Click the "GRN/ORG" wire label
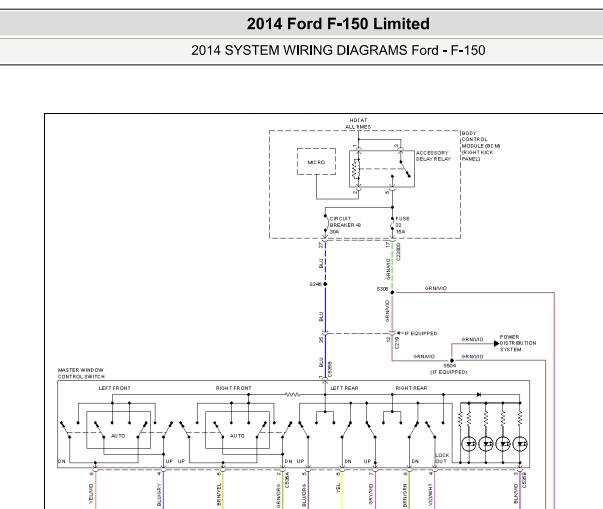 [x=278, y=496]
